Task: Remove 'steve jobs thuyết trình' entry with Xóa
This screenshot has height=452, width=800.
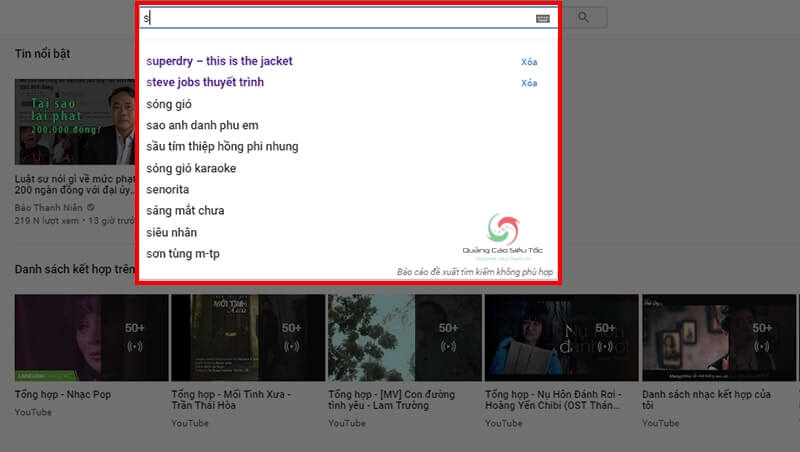Action: 529,83
